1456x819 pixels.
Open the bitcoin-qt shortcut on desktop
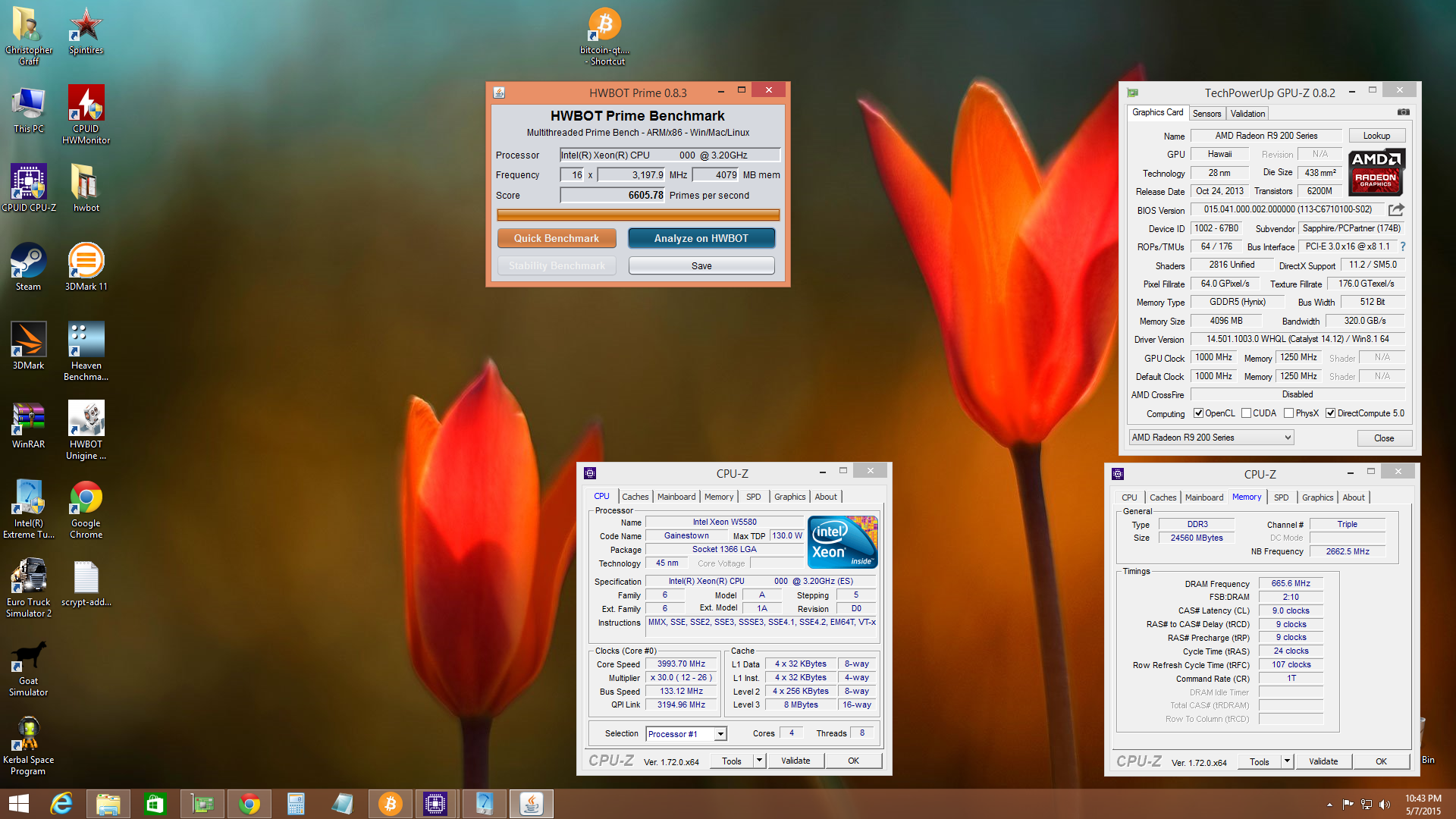point(605,36)
